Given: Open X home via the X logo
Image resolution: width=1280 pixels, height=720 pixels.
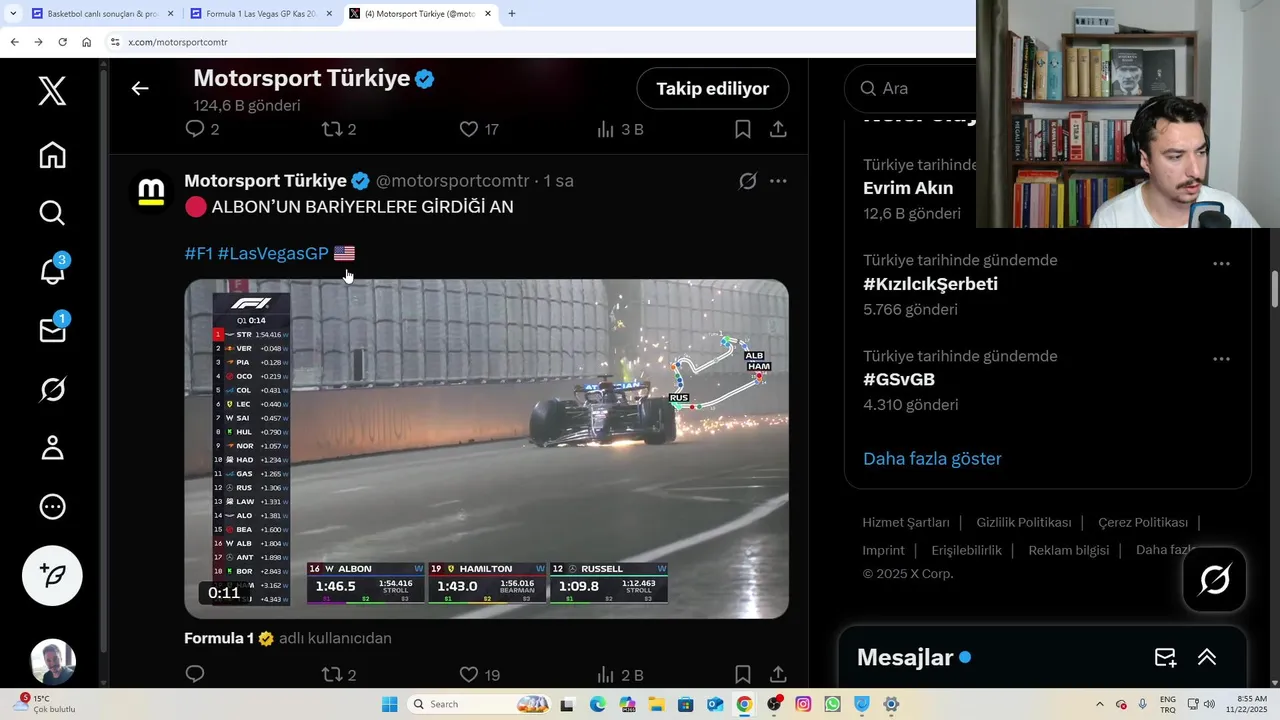Looking at the screenshot, I should 52,91.
